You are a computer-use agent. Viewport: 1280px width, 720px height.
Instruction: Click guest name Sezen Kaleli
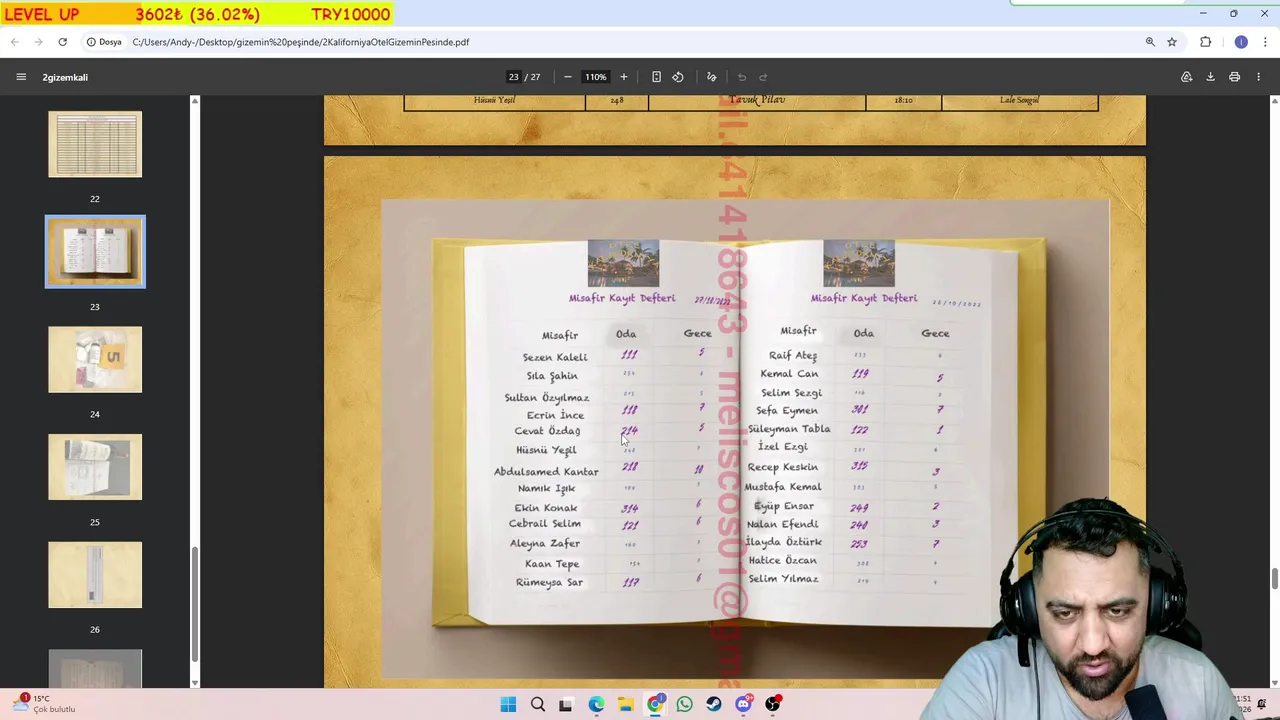coord(555,357)
